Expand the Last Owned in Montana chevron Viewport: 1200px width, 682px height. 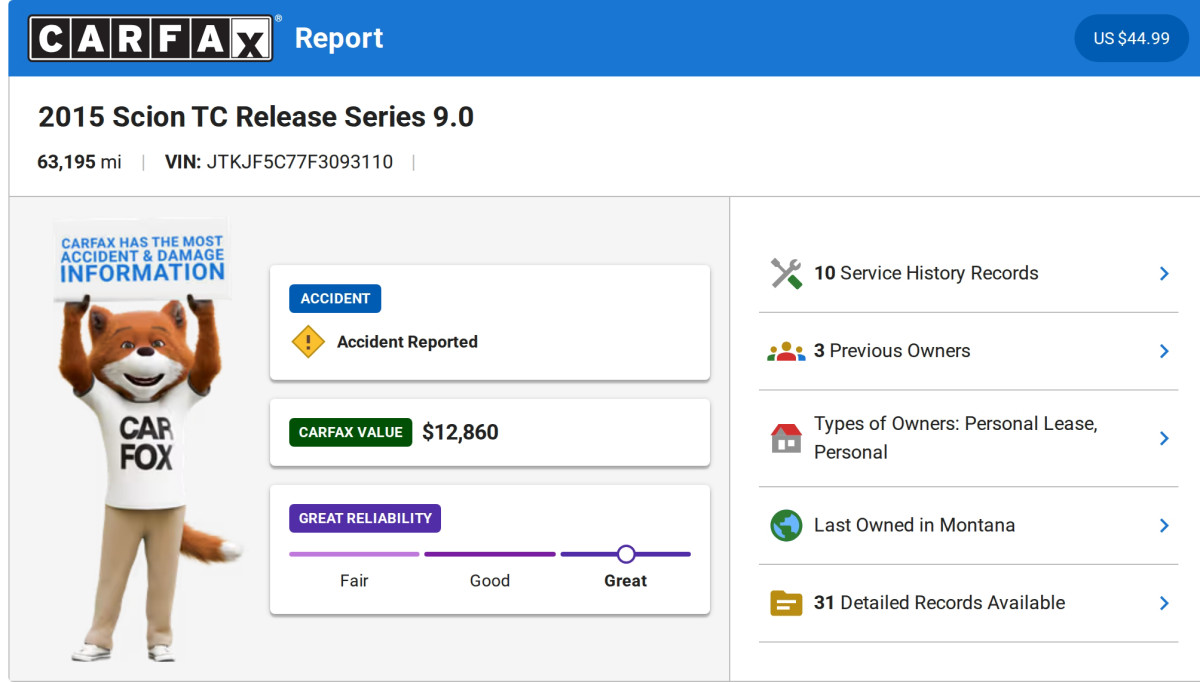(x=1164, y=525)
